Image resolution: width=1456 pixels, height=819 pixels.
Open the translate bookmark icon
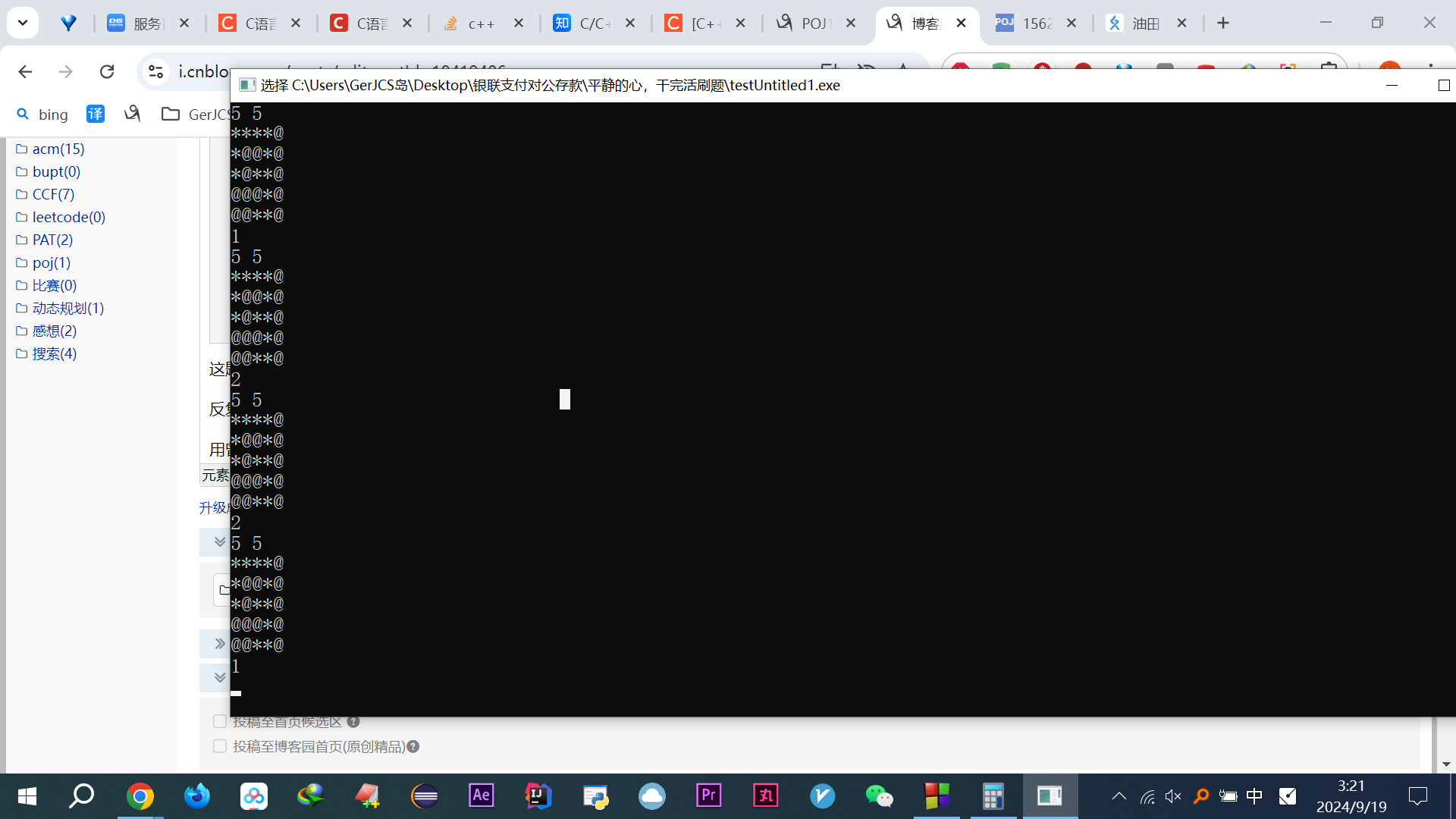pos(96,114)
